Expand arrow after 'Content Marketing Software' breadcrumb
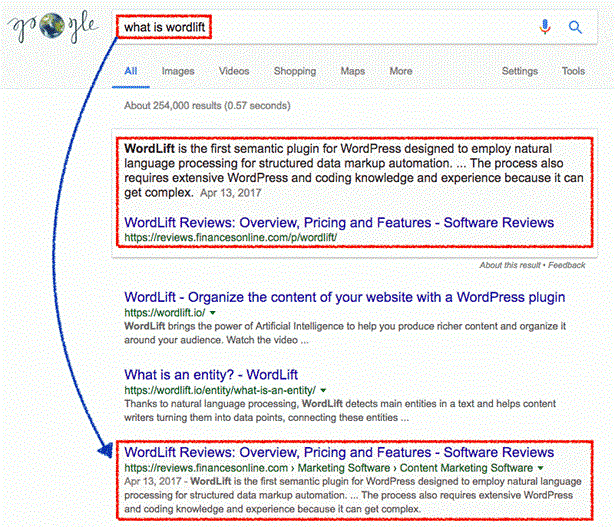 pos(540,468)
